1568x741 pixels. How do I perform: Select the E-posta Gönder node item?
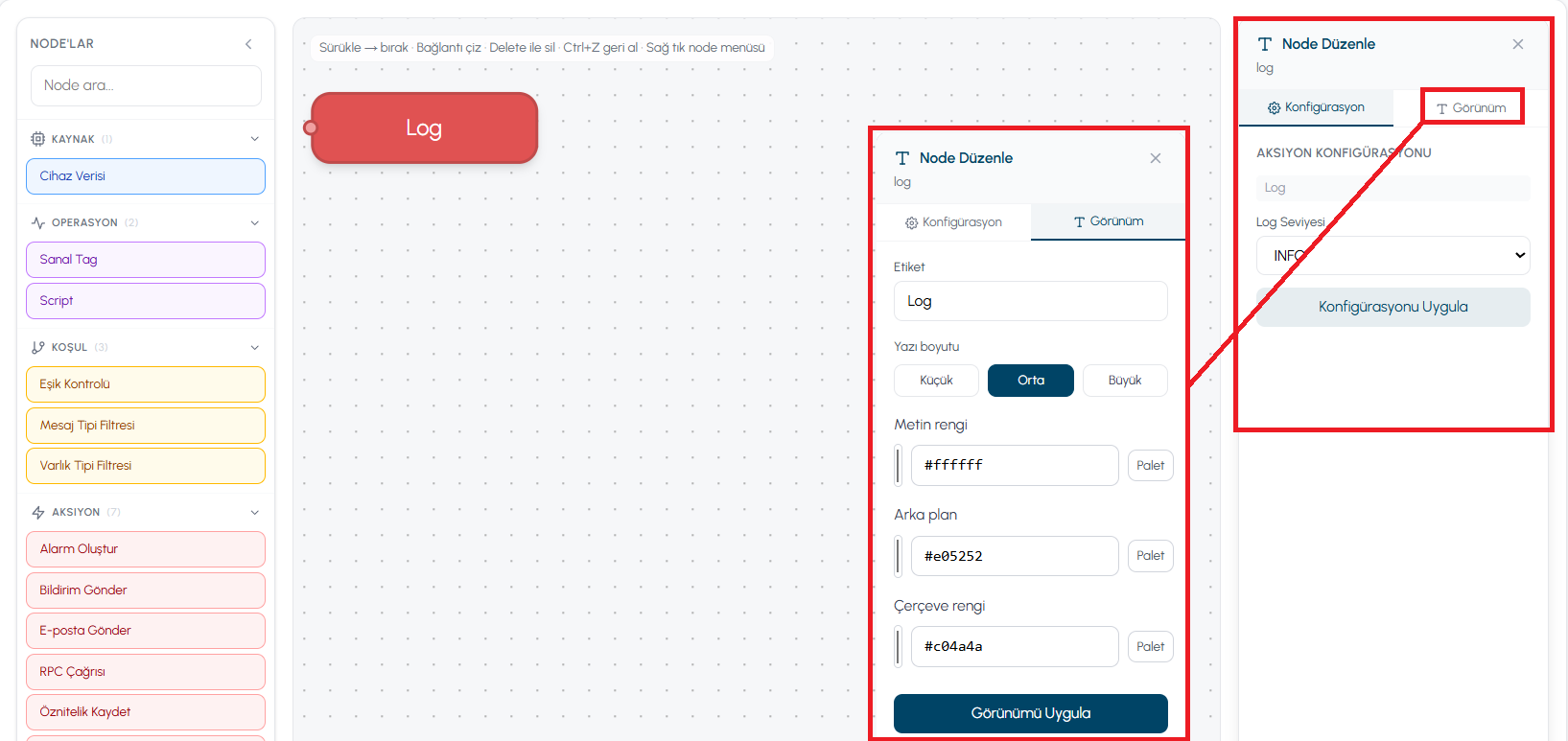click(x=146, y=631)
